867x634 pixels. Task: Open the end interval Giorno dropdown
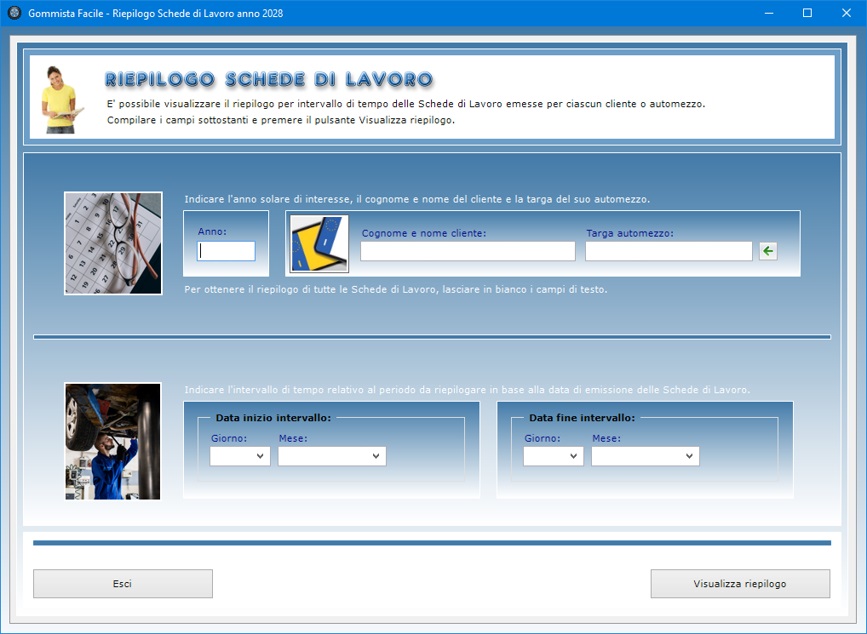click(x=553, y=456)
